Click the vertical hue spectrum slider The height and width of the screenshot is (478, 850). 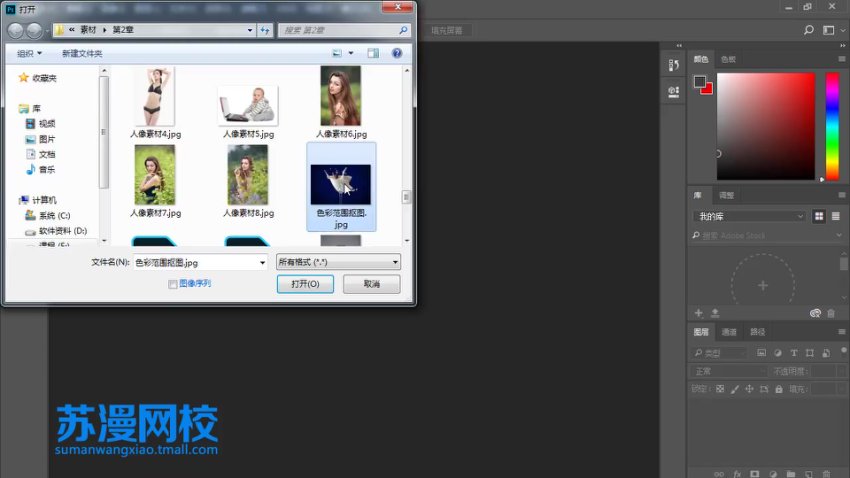[832, 126]
